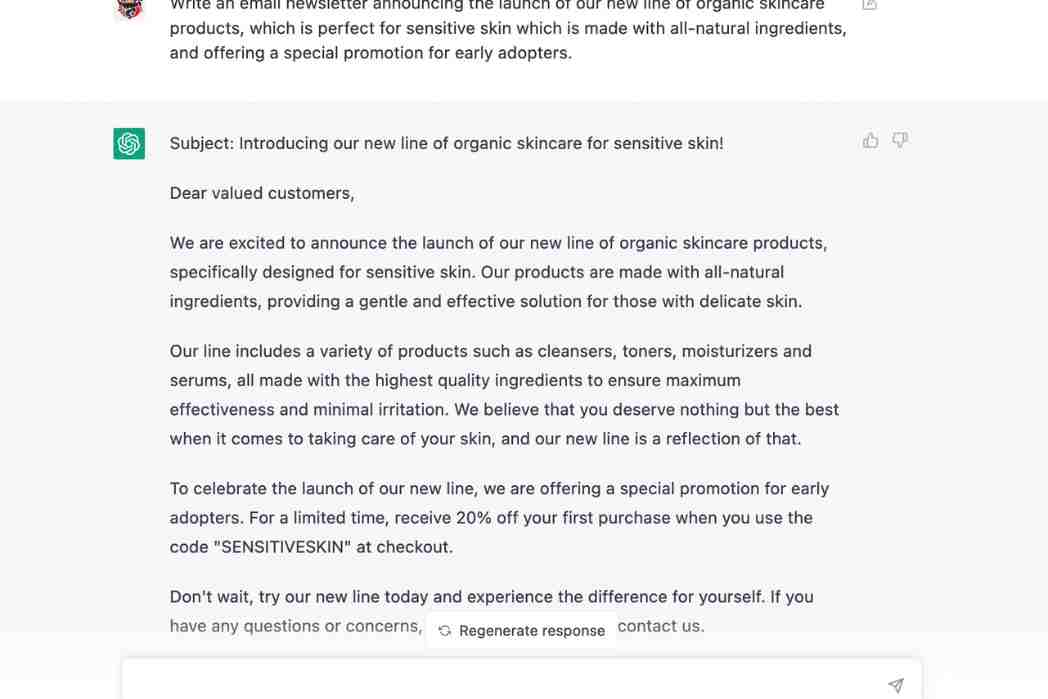
Task: Click the paper-plane send icon
Action: click(x=895, y=685)
